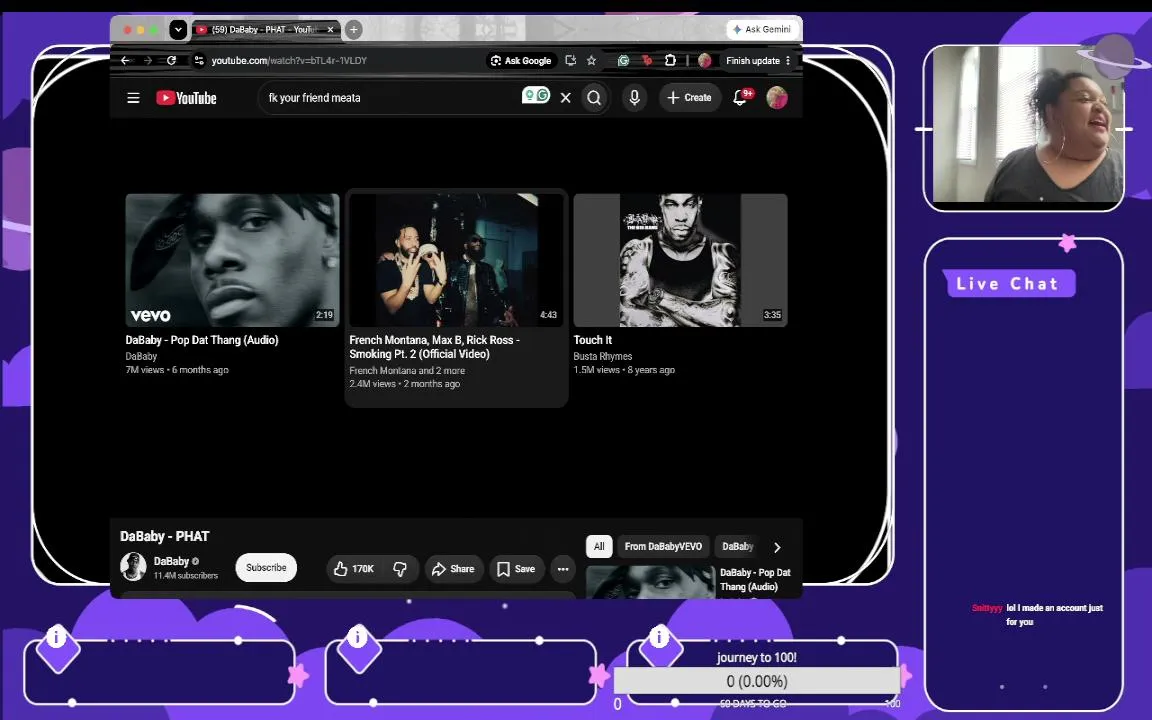Subscribe to DaBaby channel
Screen dimensions: 1152x720
click(x=266, y=567)
